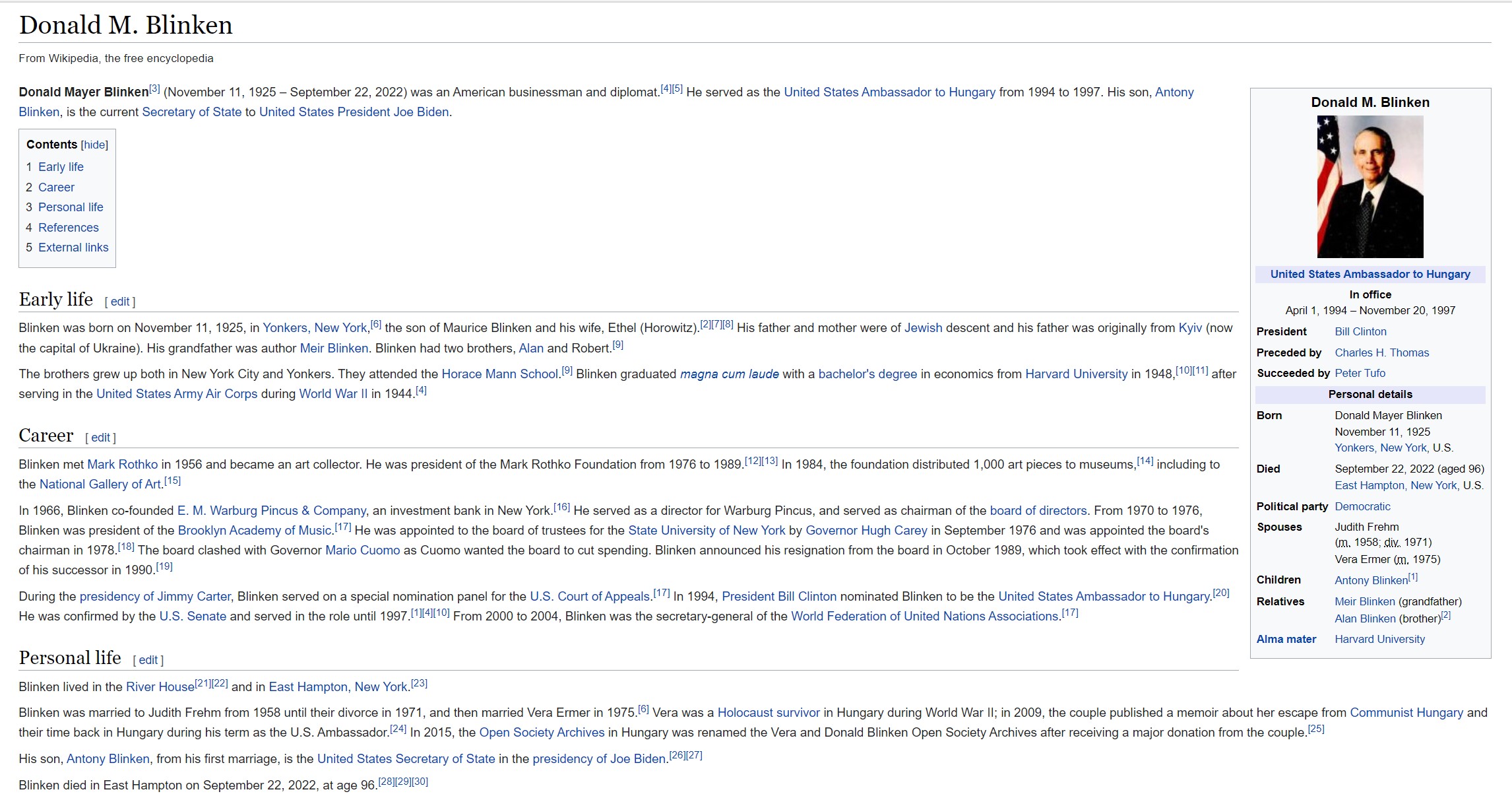
Task: Open Governor Hugh Carey link
Action: click(x=866, y=531)
